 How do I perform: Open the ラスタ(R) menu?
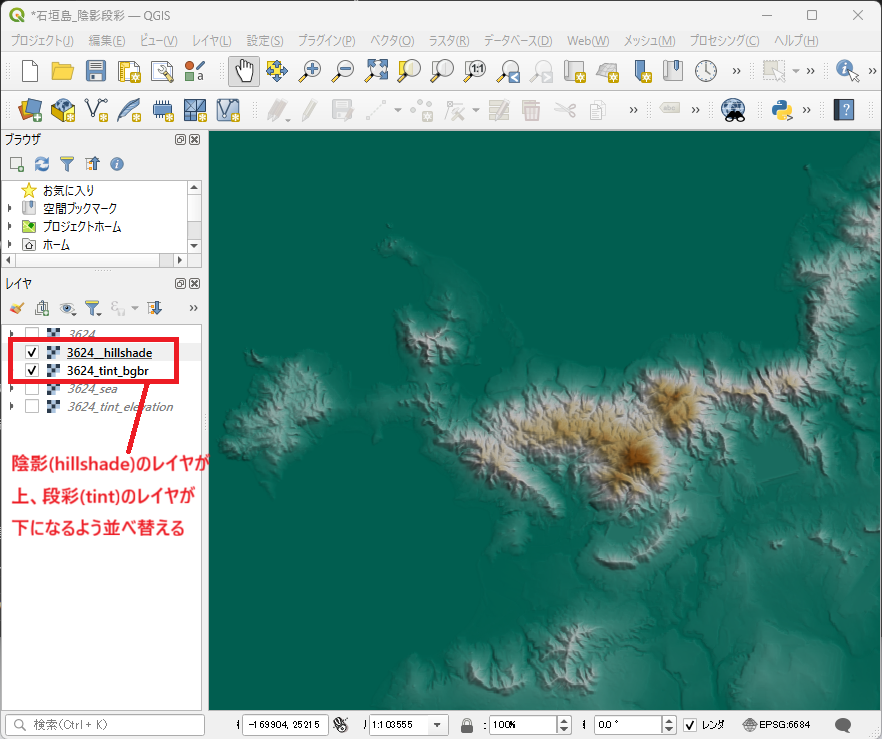(448, 41)
